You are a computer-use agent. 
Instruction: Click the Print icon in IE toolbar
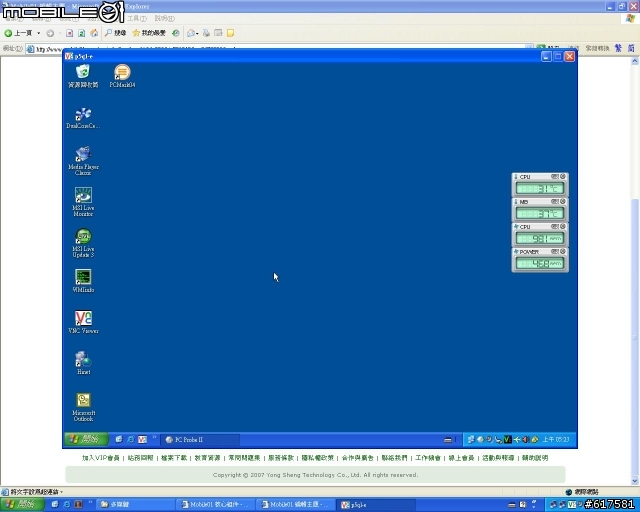coord(206,33)
